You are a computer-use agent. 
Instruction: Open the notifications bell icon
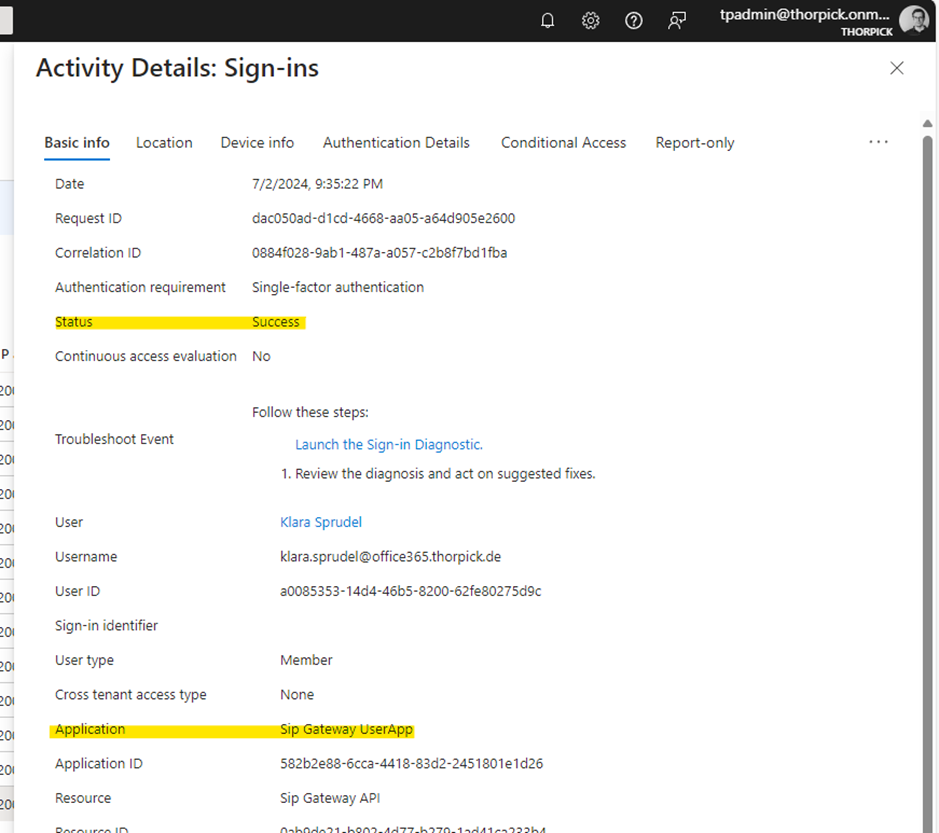pos(547,21)
